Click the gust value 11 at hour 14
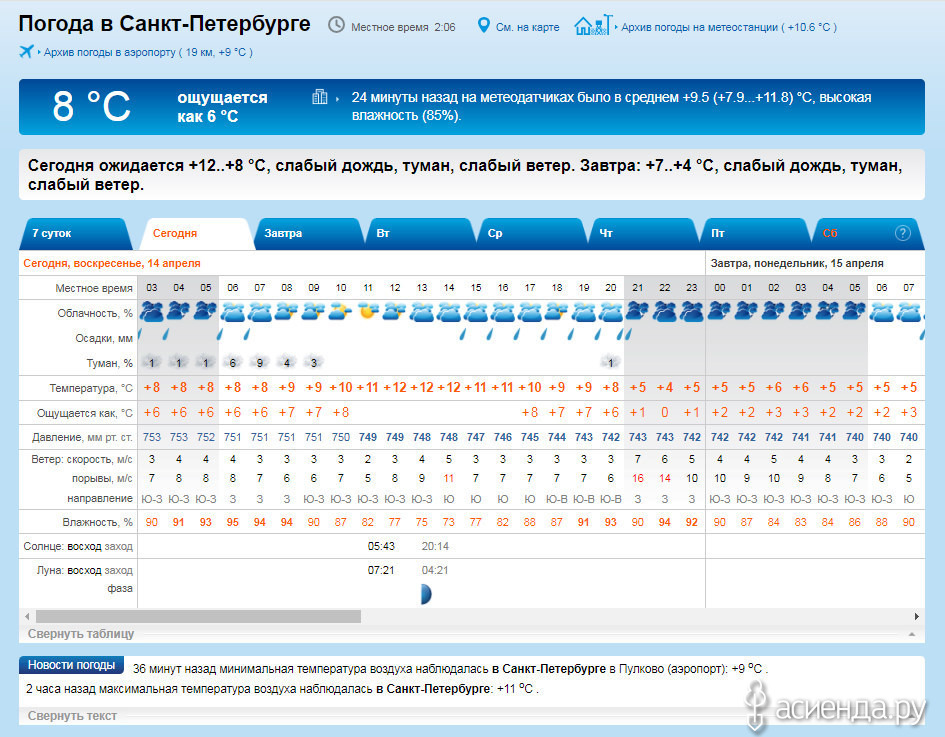Viewport: 945px width, 737px height. [x=448, y=478]
